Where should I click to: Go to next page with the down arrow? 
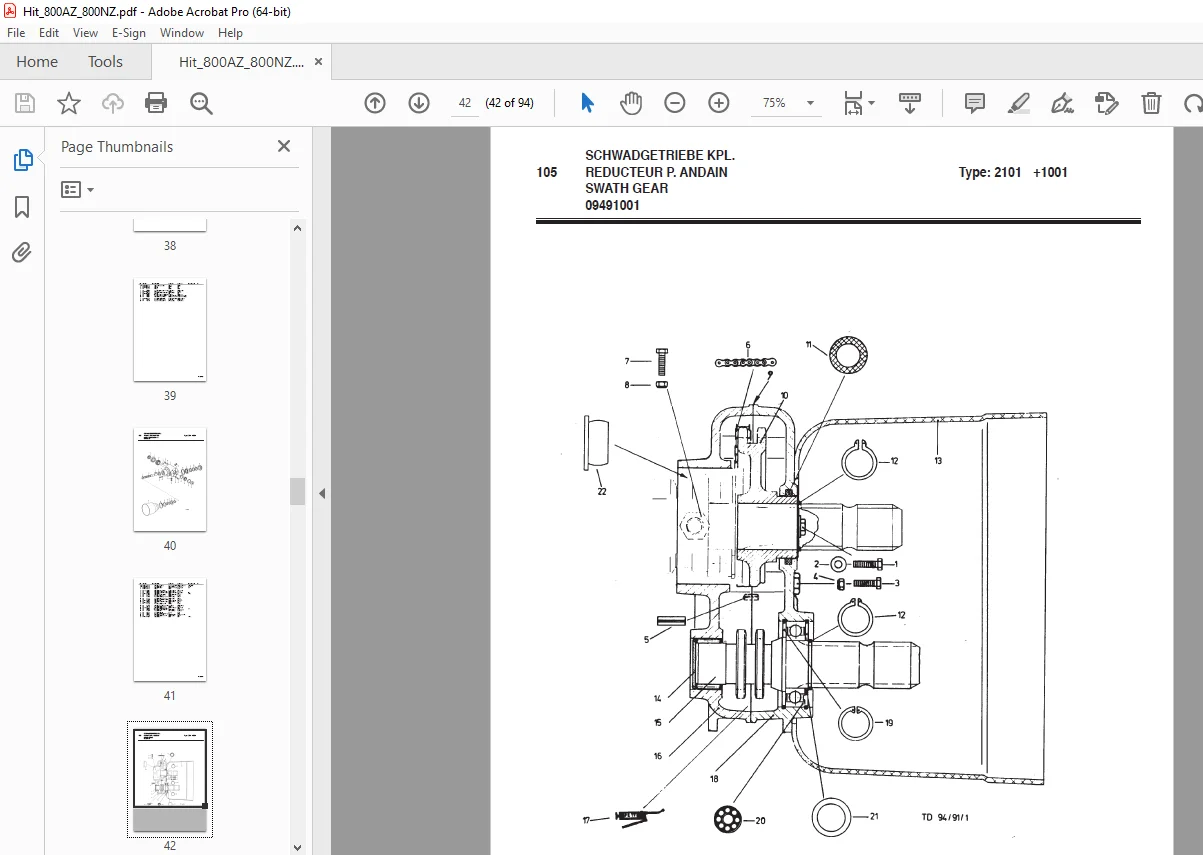[419, 103]
